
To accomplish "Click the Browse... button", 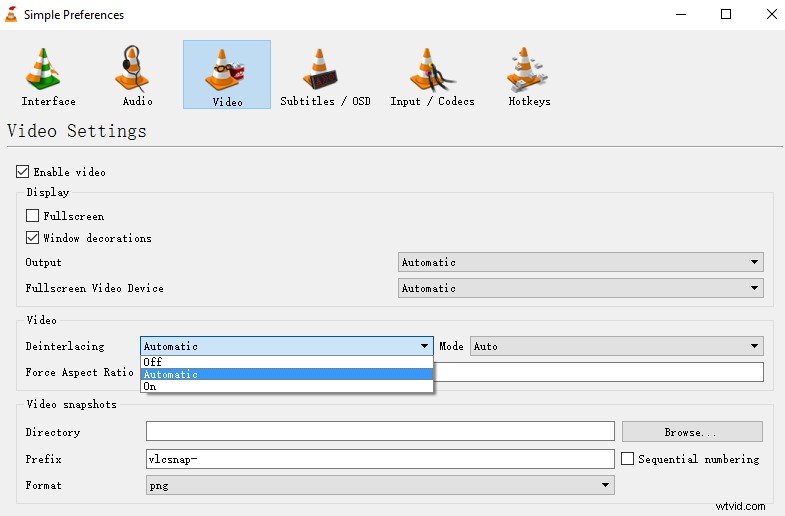I will 691,432.
